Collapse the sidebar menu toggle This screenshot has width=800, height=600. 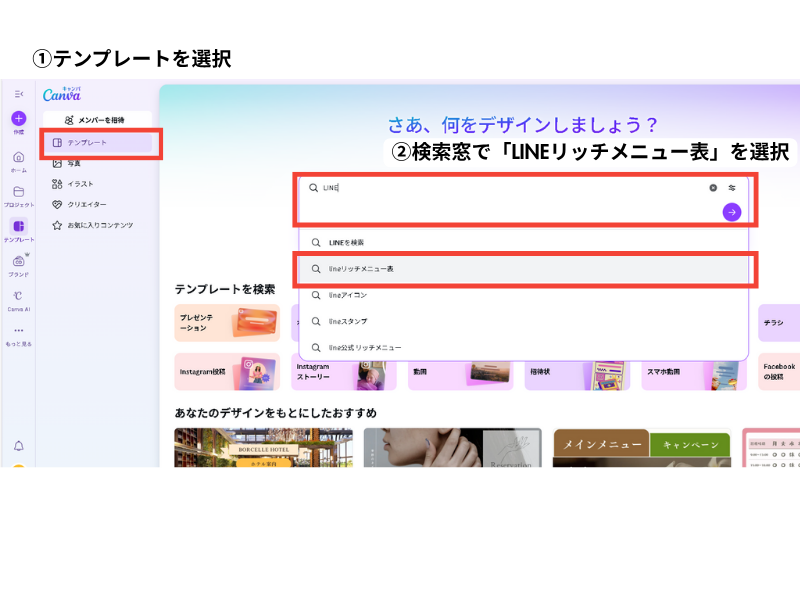[19, 93]
